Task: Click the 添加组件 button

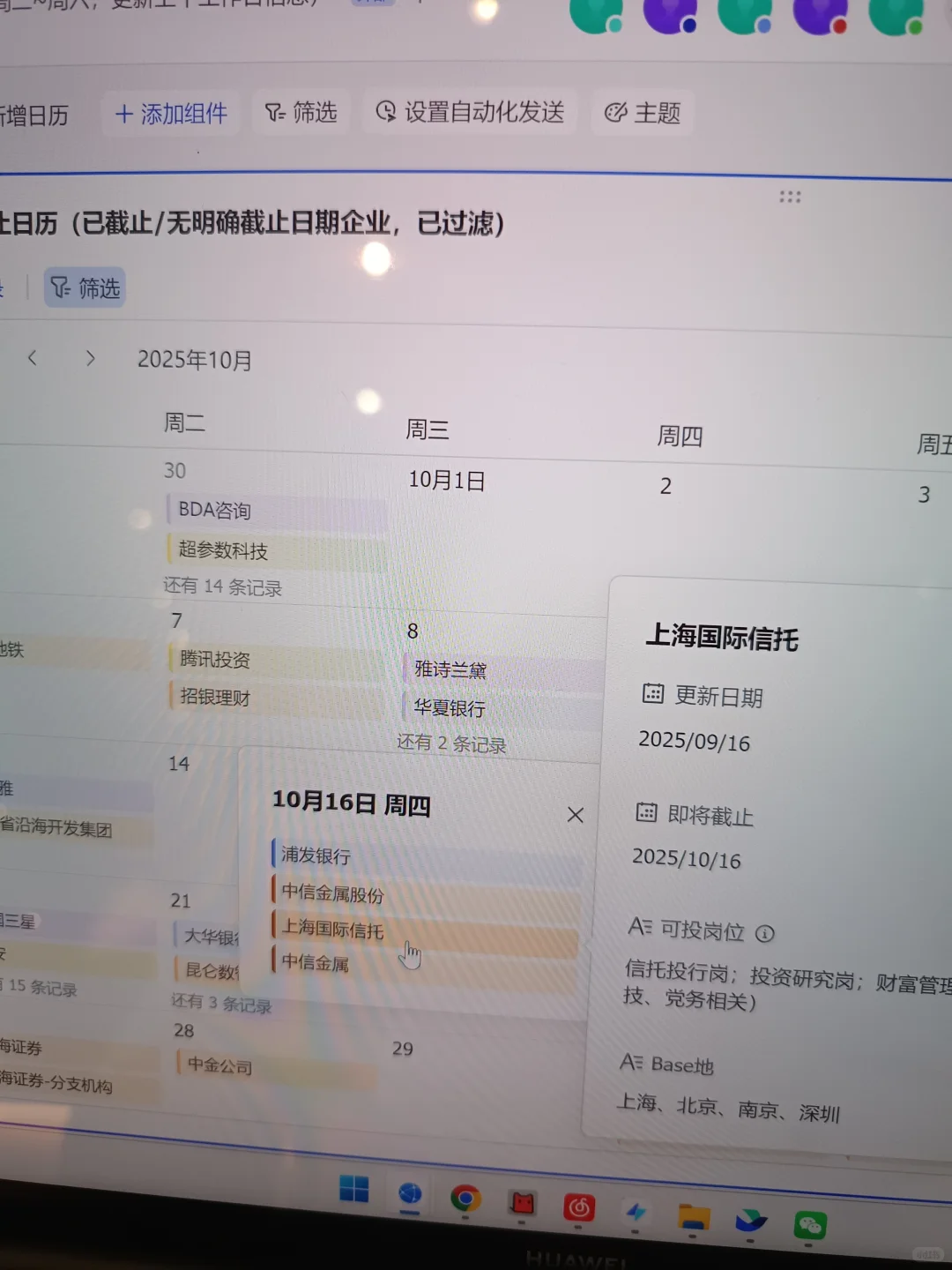Action: pos(171,114)
